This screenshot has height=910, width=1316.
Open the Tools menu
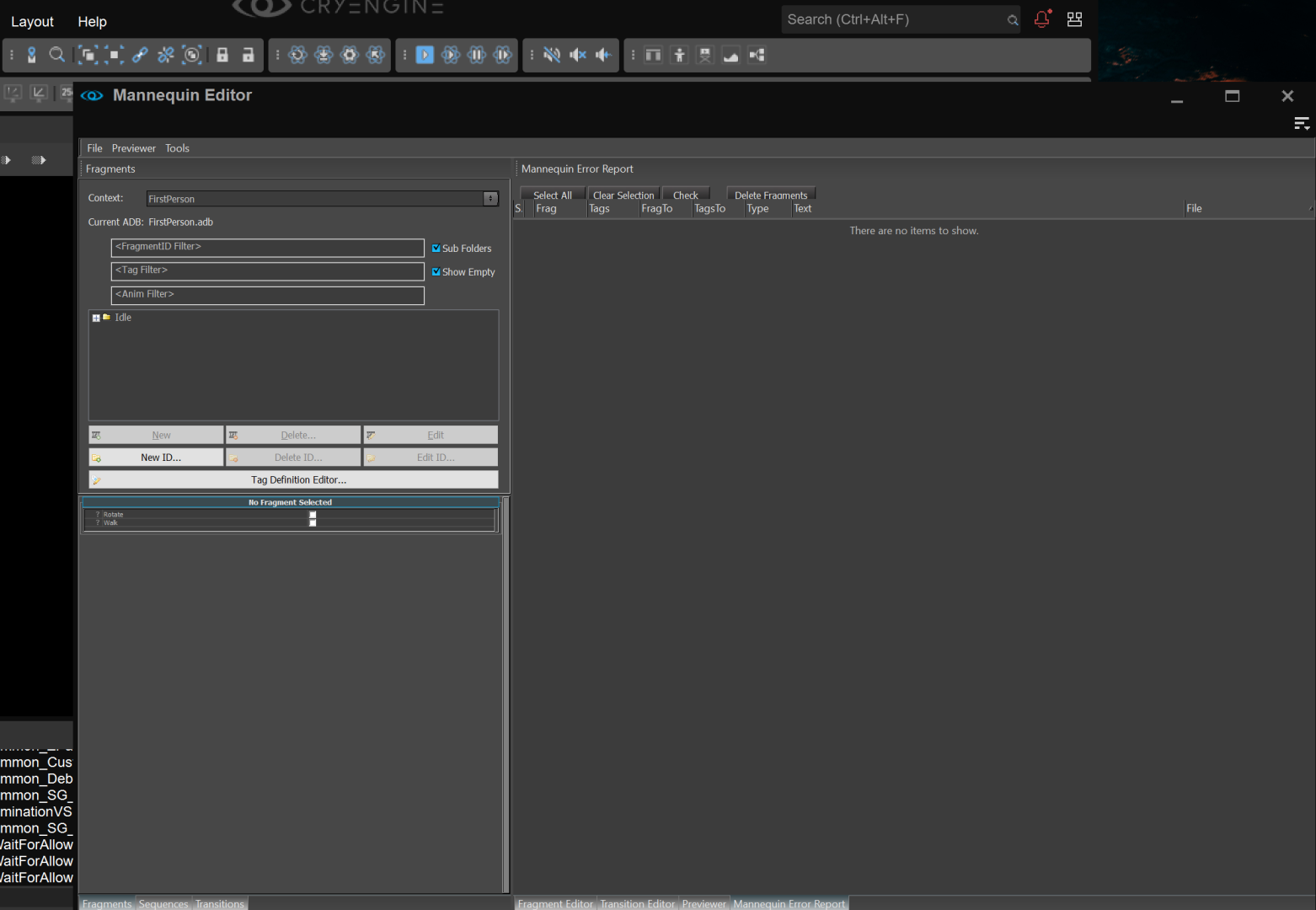pyautogui.click(x=177, y=148)
